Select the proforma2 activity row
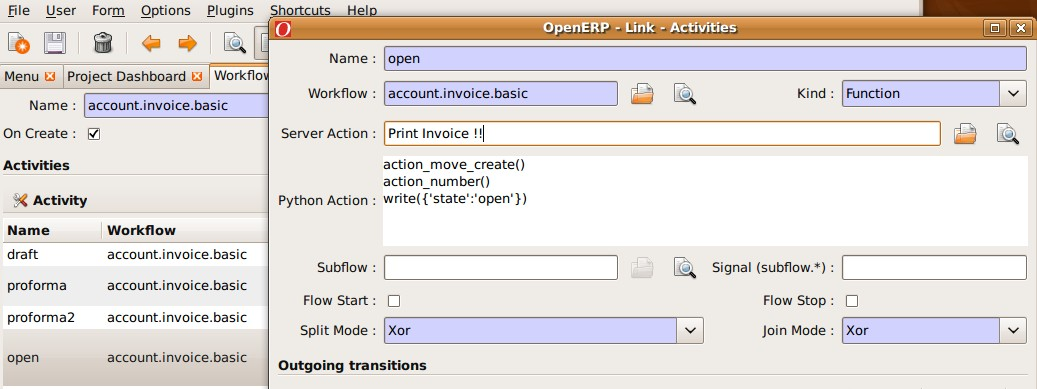1037x389 pixels. click(135, 318)
